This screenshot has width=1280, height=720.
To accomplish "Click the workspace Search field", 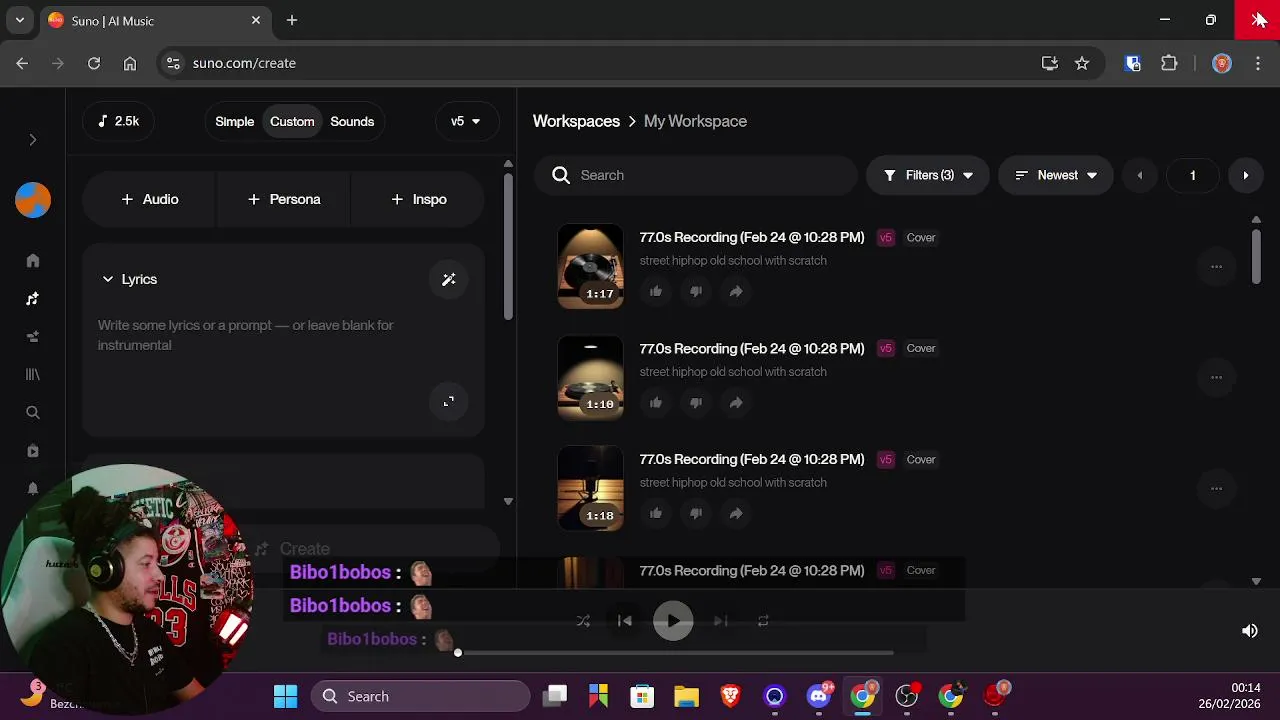I will [695, 175].
